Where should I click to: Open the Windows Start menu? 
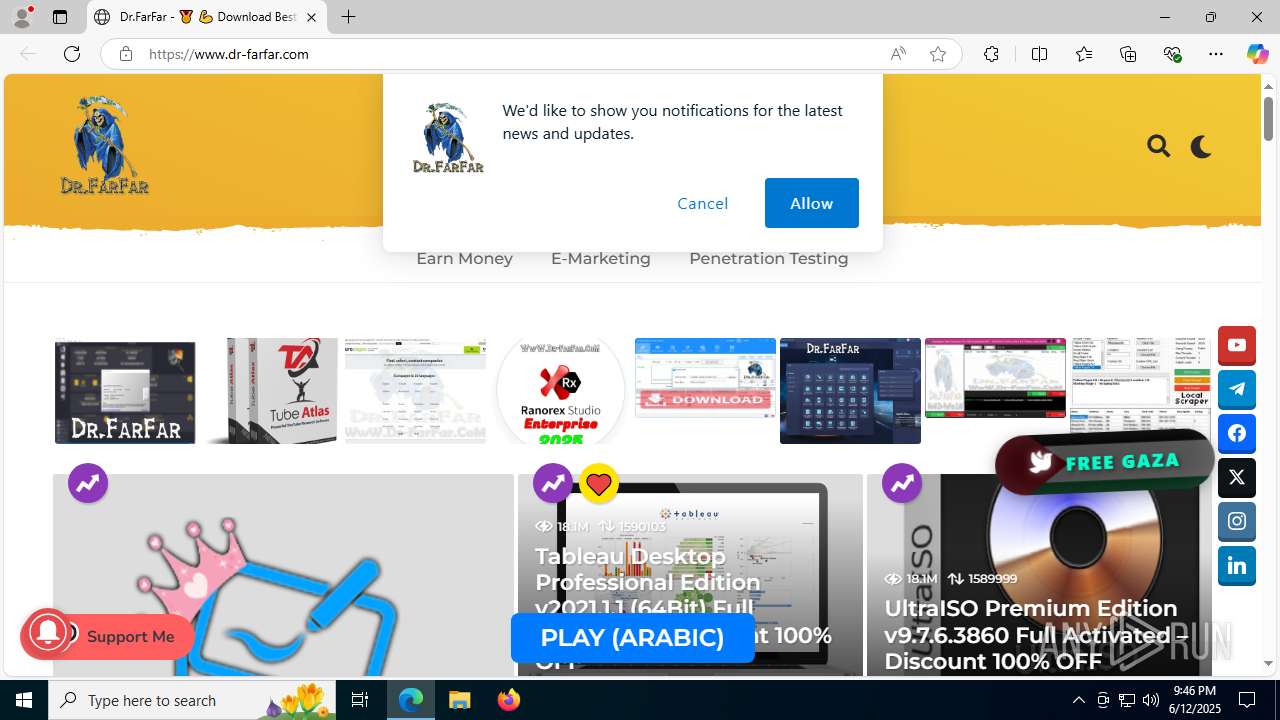click(x=24, y=700)
